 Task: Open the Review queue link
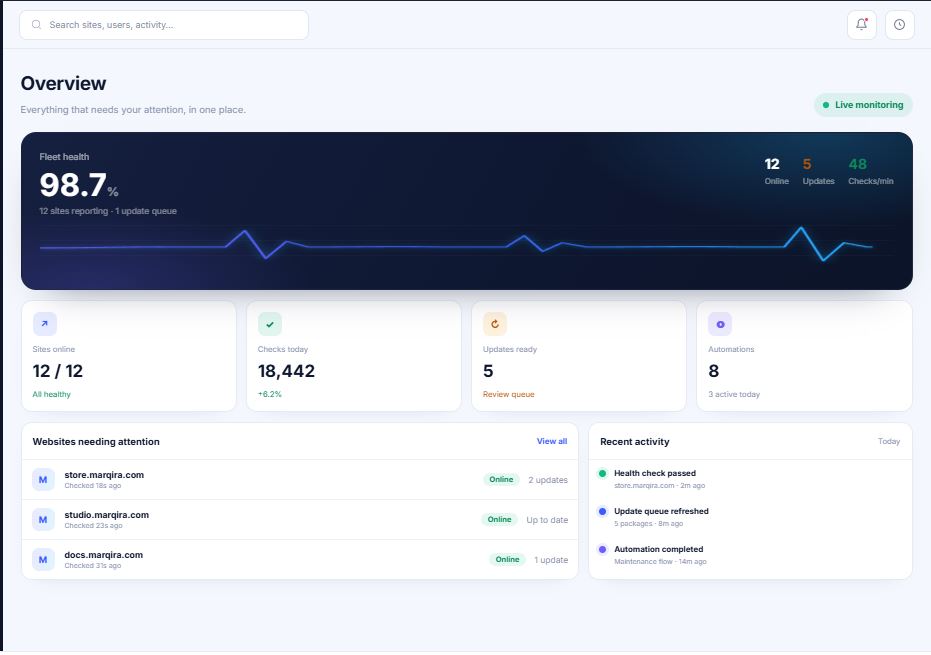(508, 394)
